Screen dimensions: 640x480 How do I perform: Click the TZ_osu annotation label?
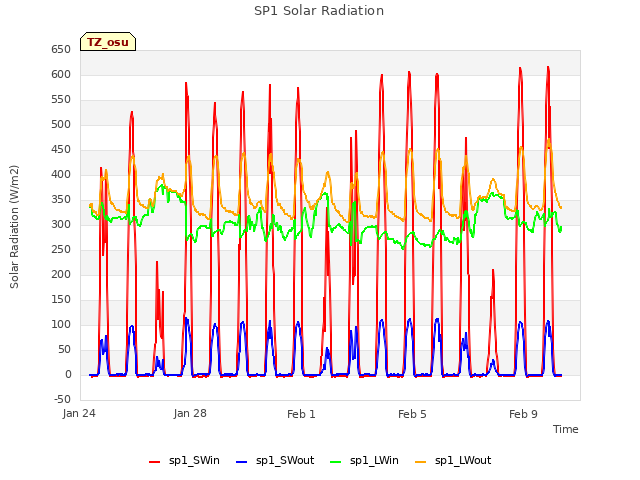pyautogui.click(x=108, y=42)
